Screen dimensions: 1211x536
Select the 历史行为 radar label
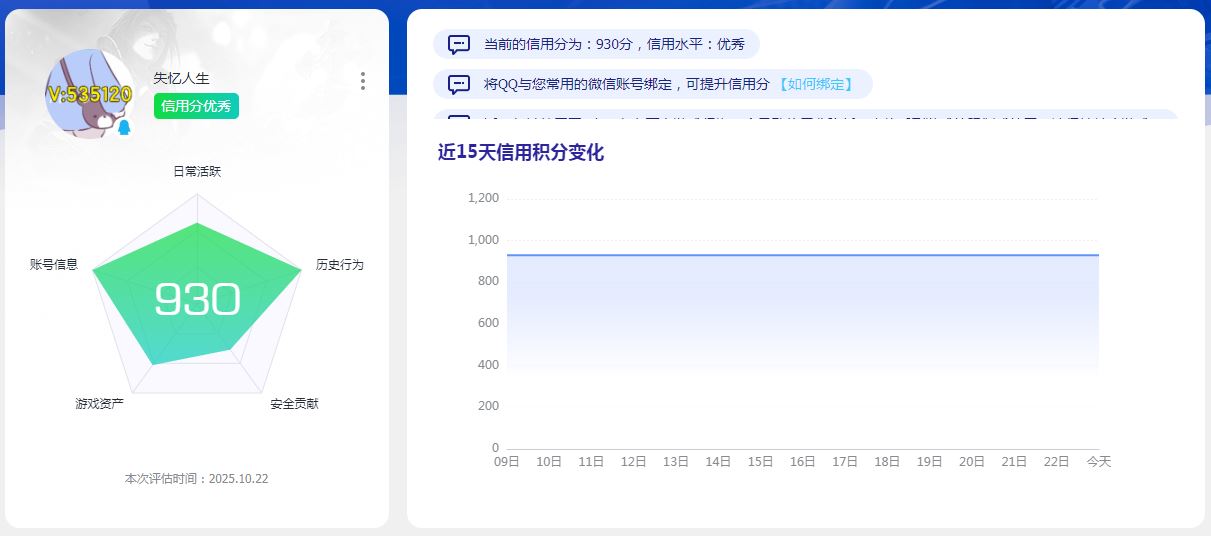tap(340, 265)
